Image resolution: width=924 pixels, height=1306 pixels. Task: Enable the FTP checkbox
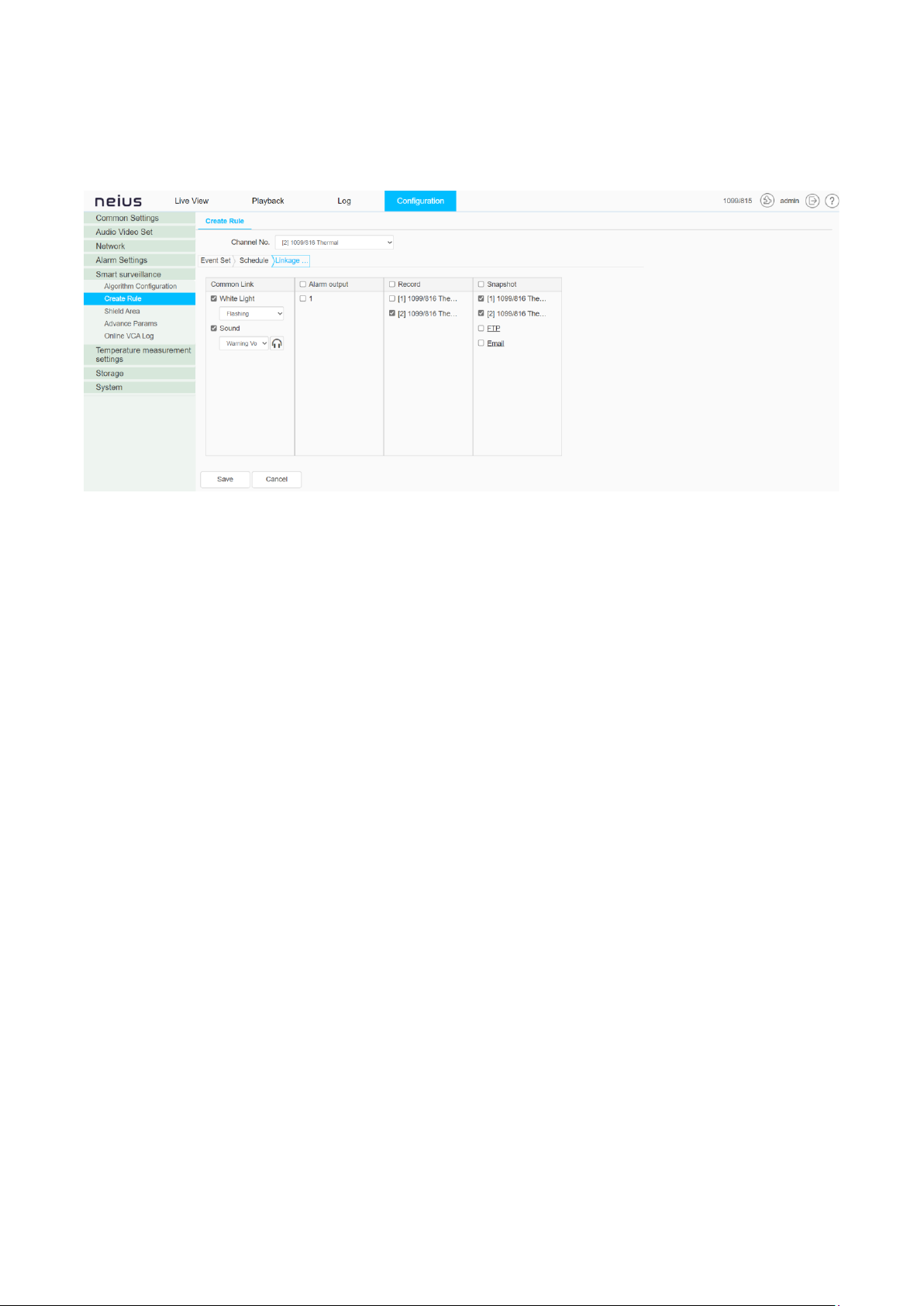tap(481, 328)
